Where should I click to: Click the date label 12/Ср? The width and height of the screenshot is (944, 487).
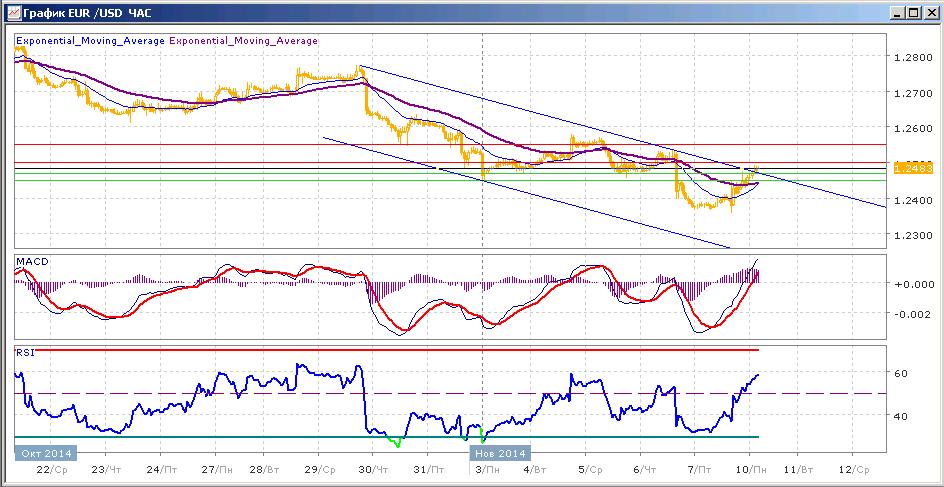(852, 470)
